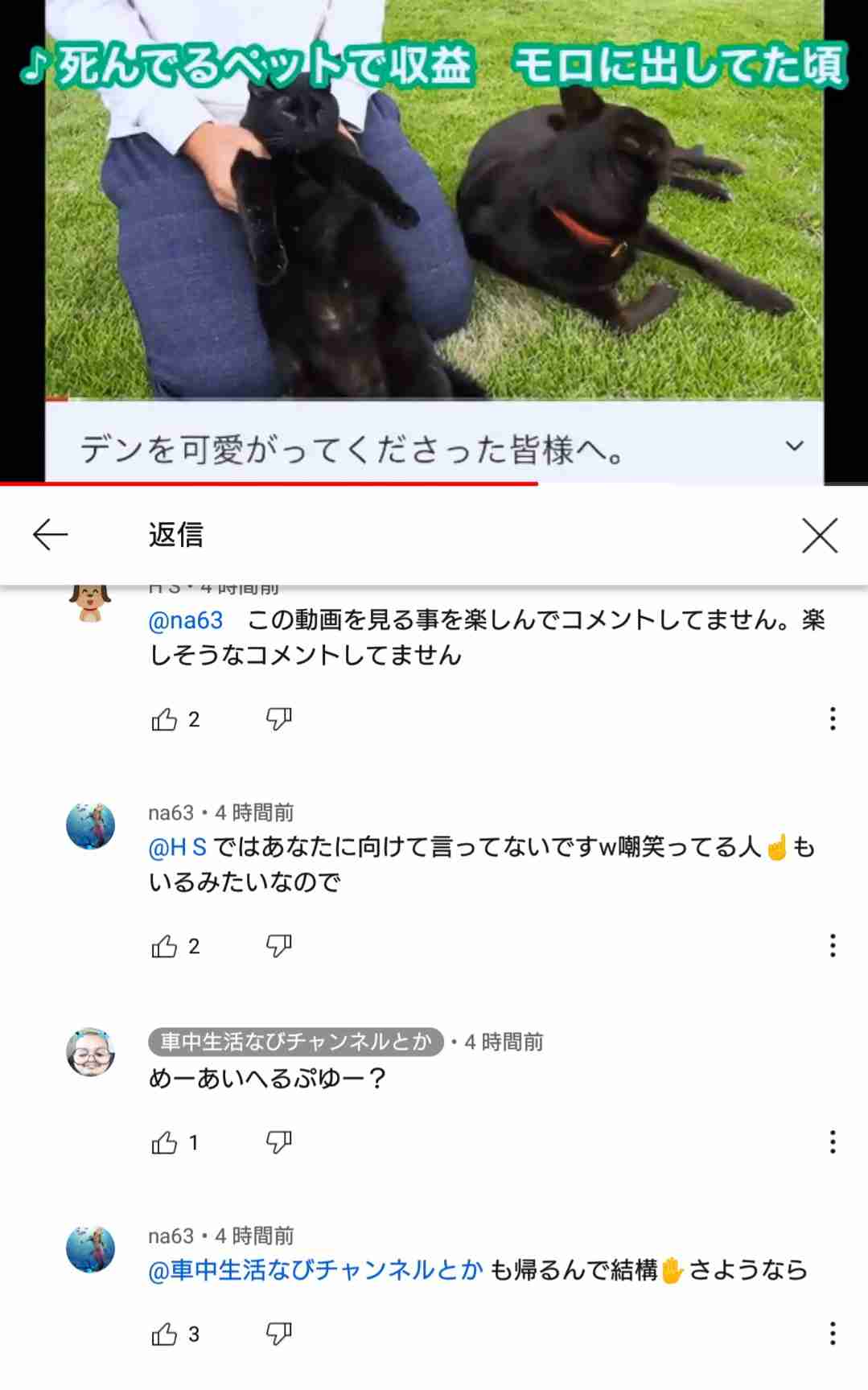The image size is (868, 1390).
Task: Open the @na63 mention link
Action: (186, 620)
